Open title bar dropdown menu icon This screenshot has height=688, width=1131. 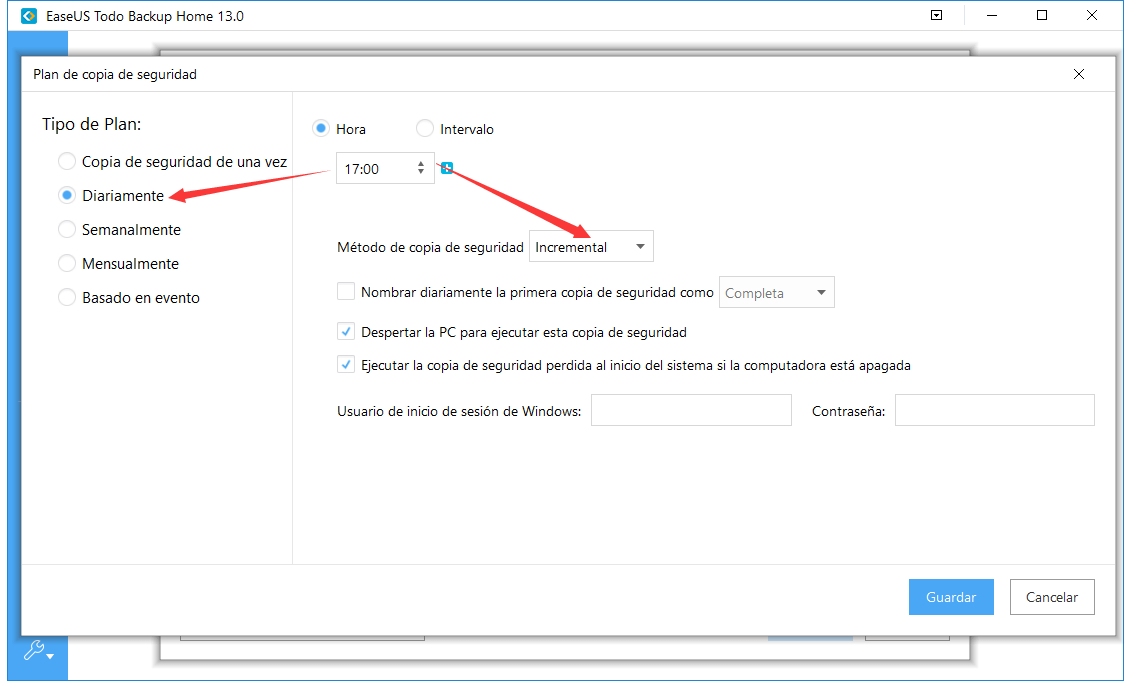[x=936, y=15]
